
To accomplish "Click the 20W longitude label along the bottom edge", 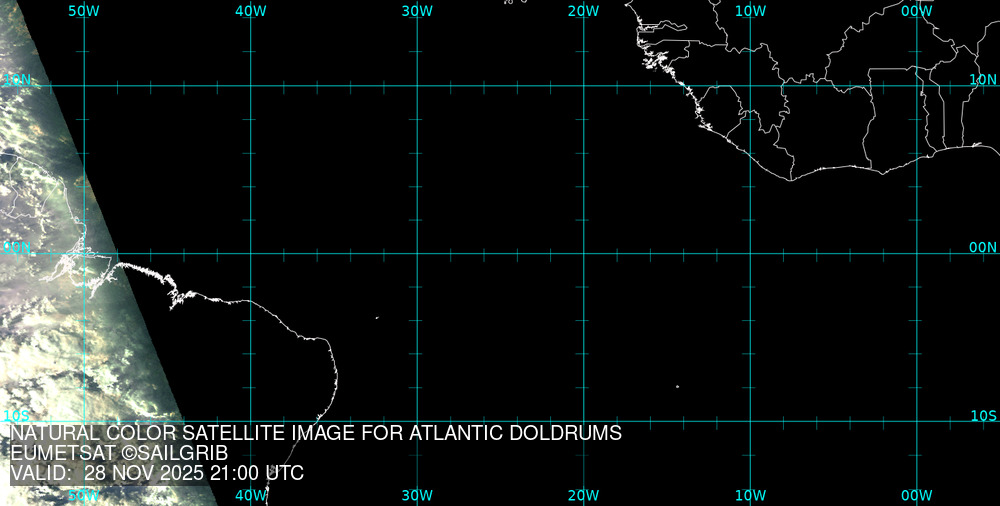I will (x=583, y=495).
